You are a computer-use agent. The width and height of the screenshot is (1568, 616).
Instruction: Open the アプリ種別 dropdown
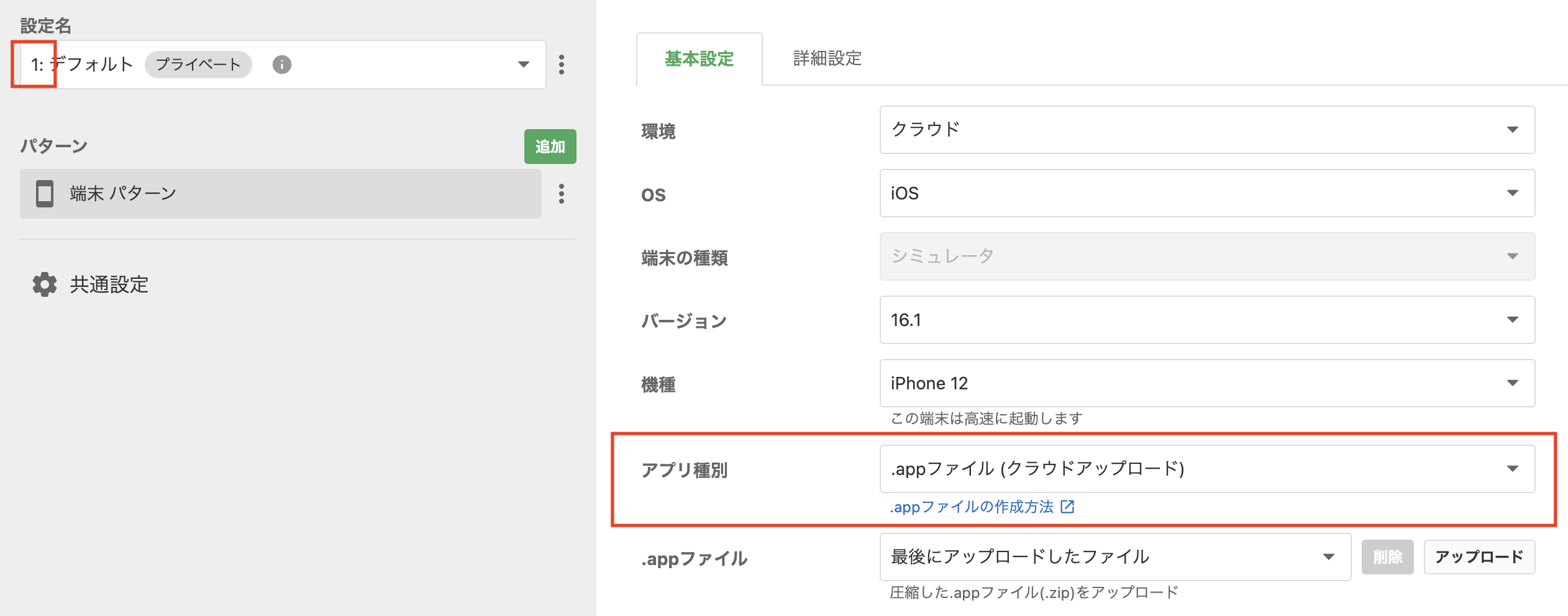point(1207,469)
